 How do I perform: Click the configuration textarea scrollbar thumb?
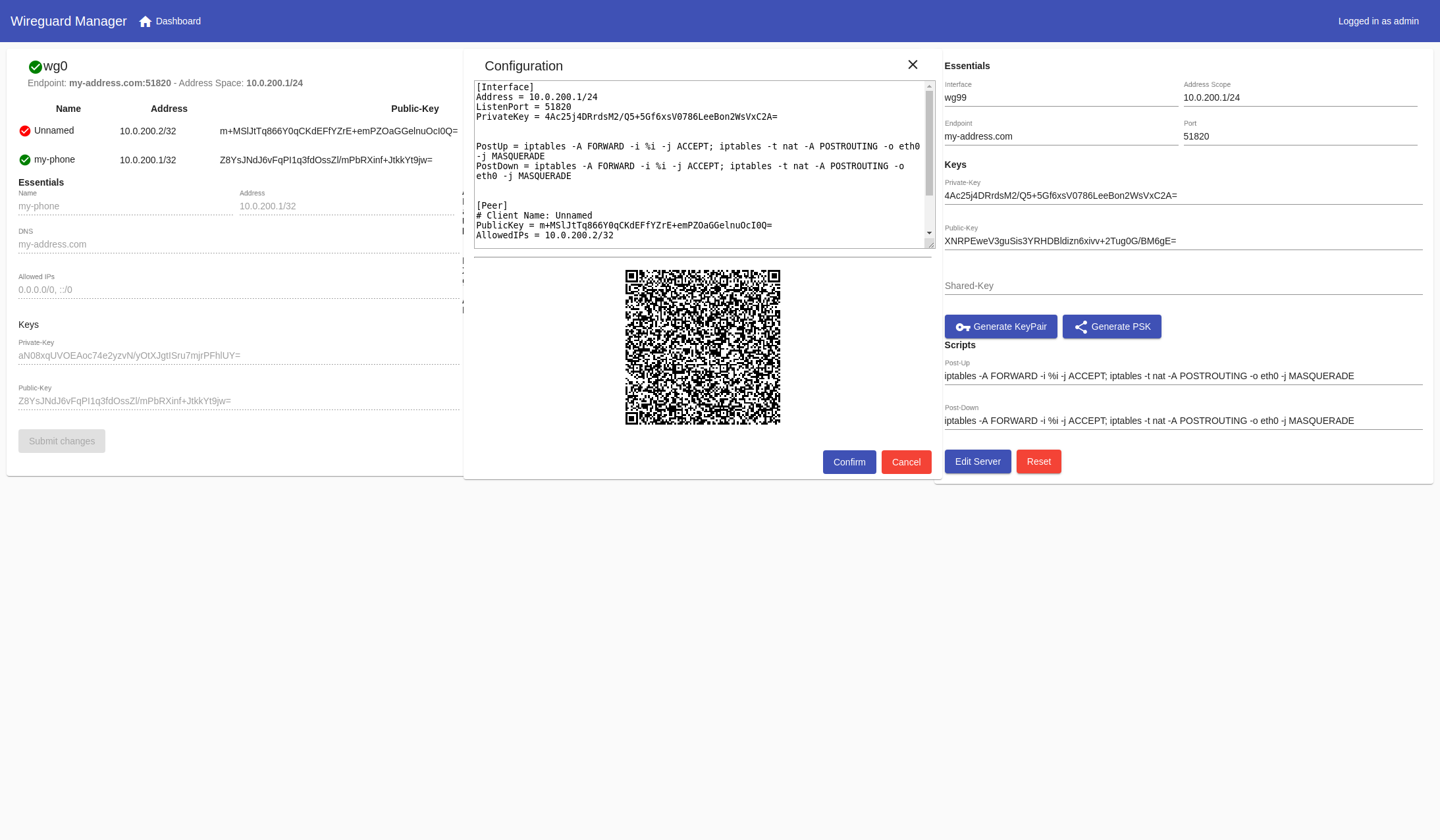929,142
